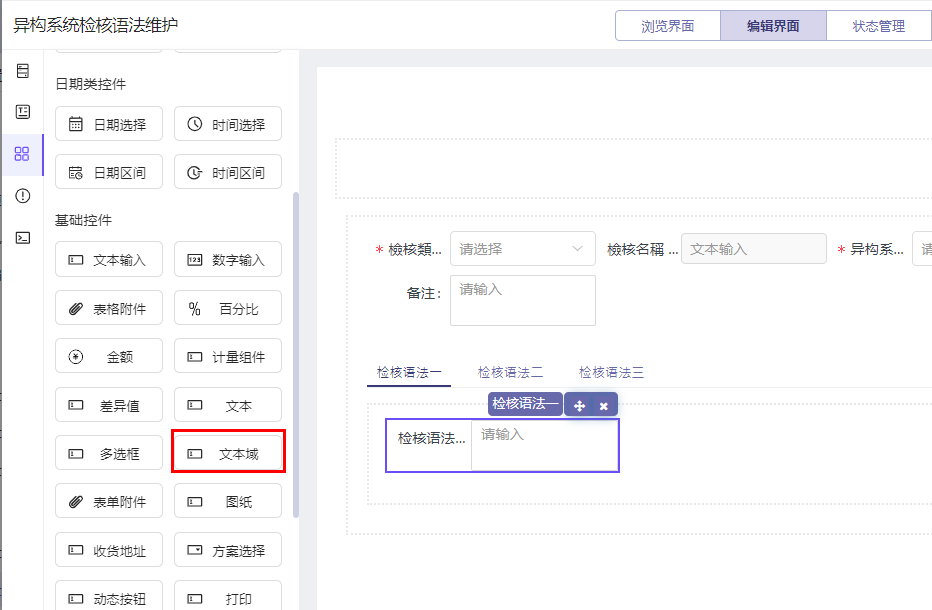Click icon on 多选框 control
932x610 pixels.
point(75,454)
